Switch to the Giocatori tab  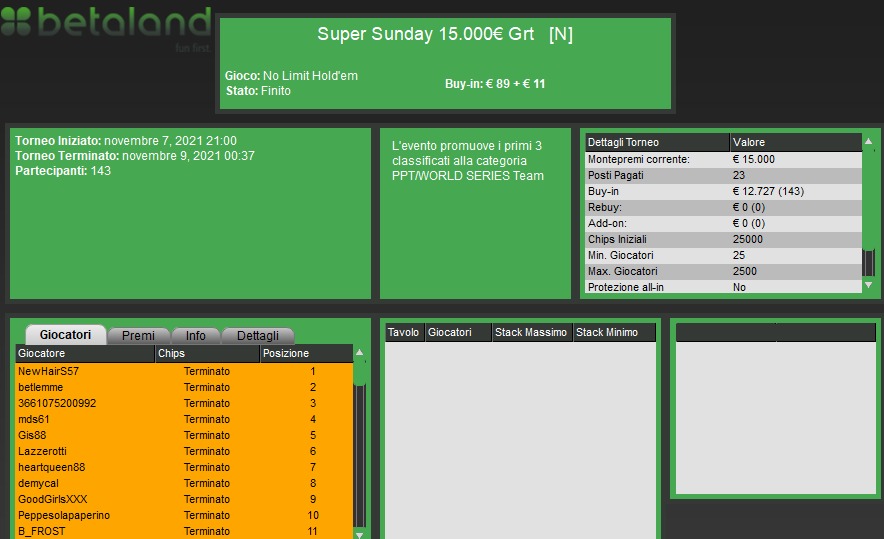point(65,335)
